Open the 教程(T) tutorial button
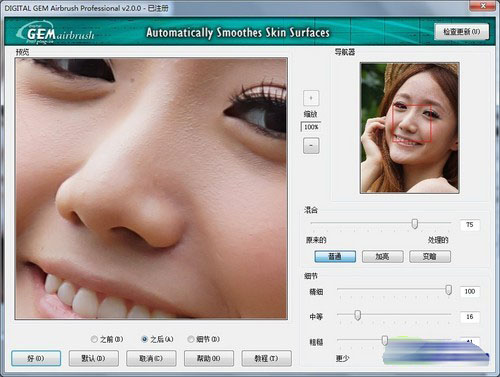The width and height of the screenshot is (500, 377). (266, 358)
